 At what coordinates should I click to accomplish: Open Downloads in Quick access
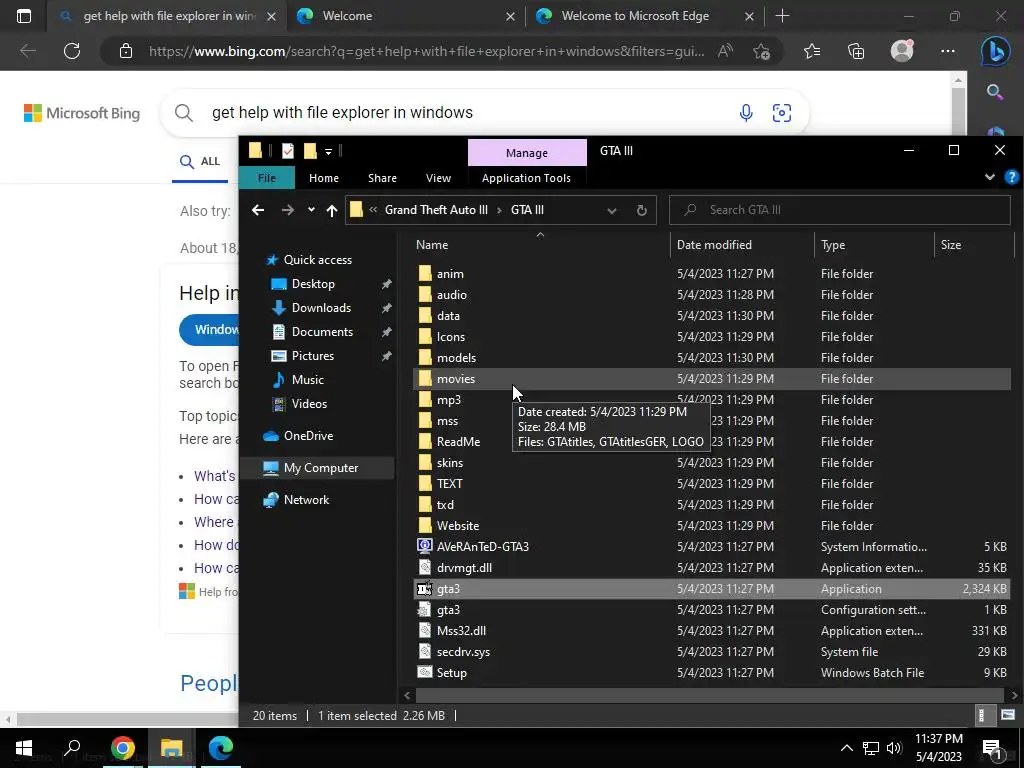click(321, 308)
